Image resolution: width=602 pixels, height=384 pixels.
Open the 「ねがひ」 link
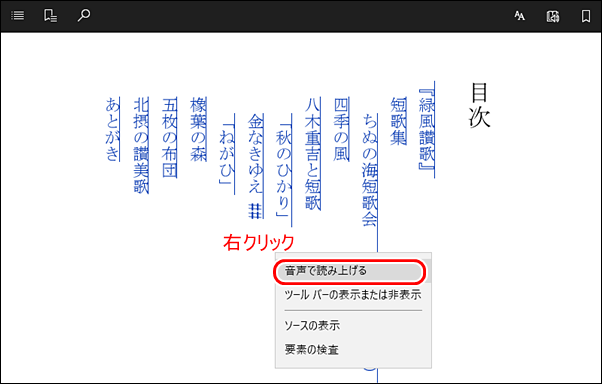tap(227, 154)
